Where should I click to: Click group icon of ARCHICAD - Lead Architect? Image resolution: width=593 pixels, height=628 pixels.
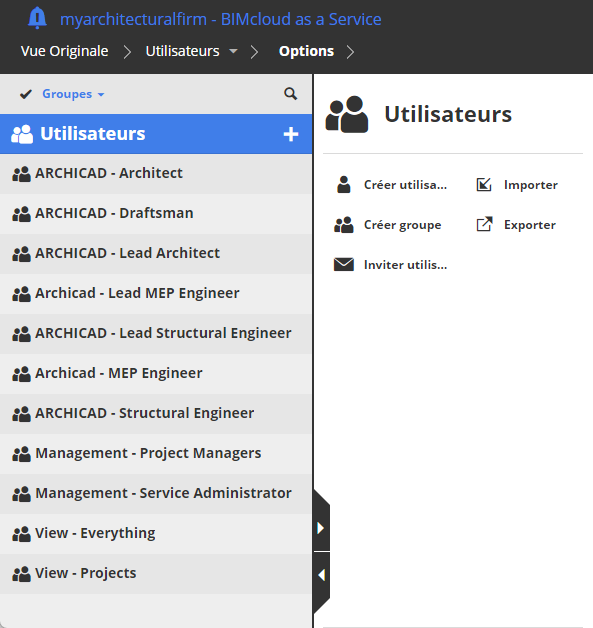pyautogui.click(x=21, y=254)
